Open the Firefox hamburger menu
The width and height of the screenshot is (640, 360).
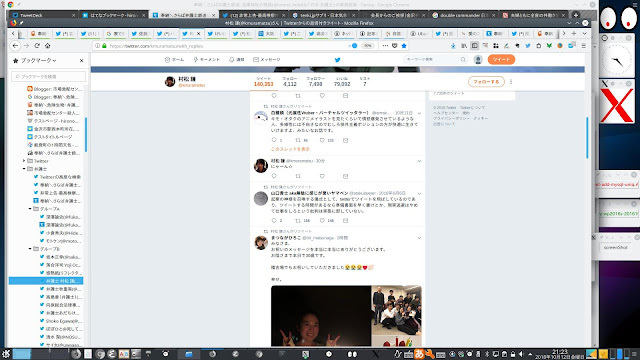point(584,46)
